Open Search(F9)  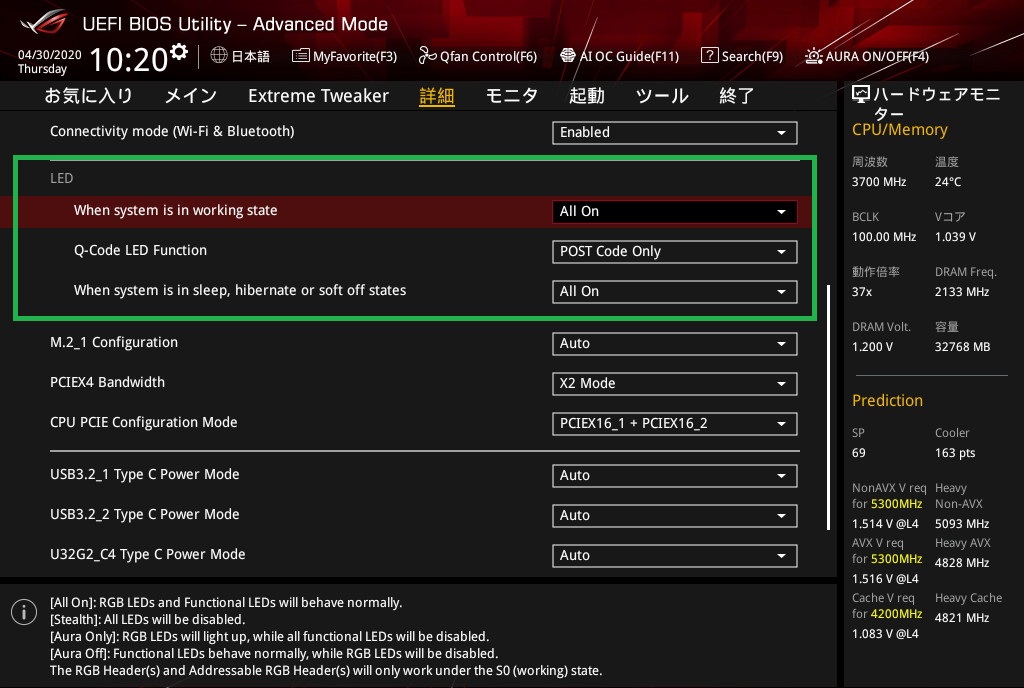point(742,56)
